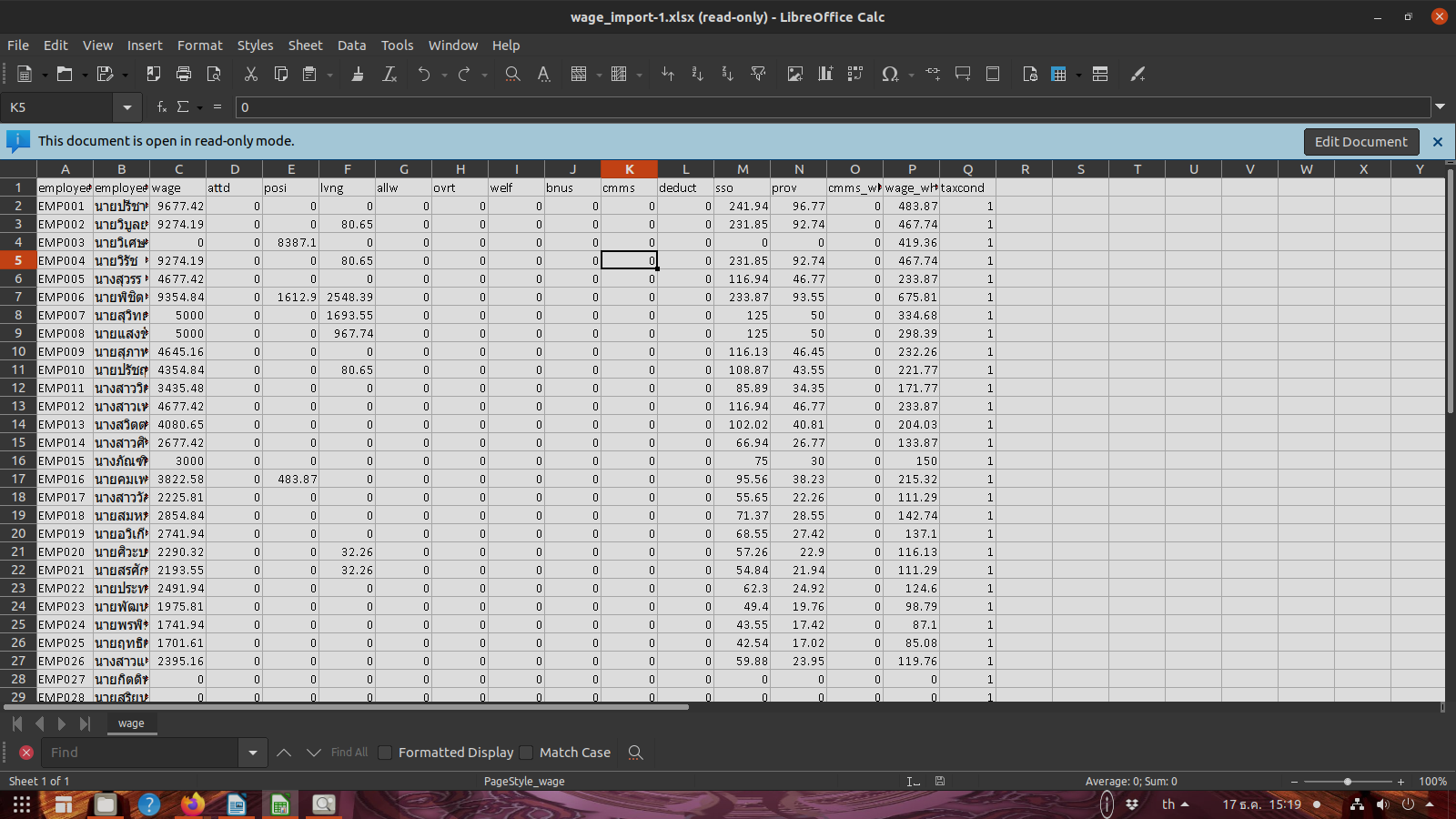
Task: Close the Find toolbar
Action: [26, 753]
